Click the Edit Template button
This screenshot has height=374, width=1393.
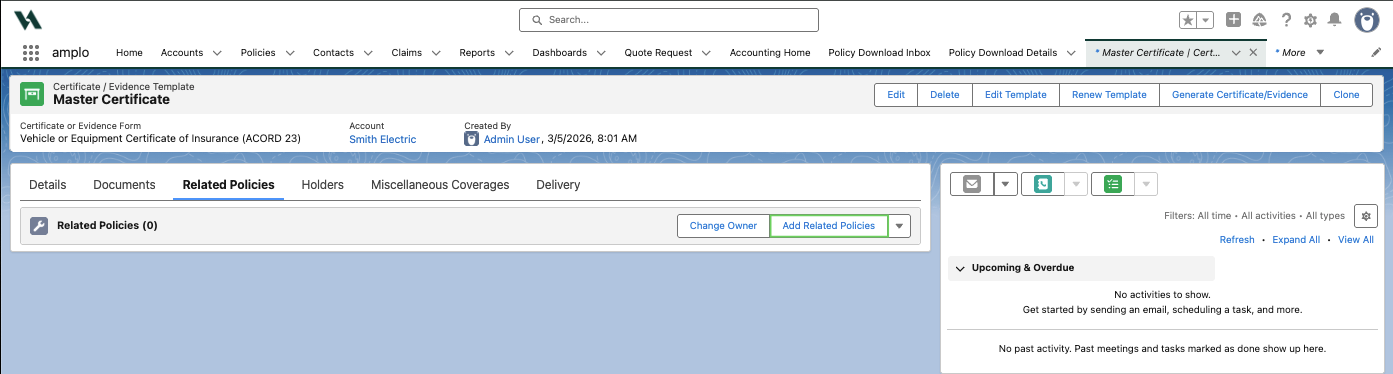[1016, 94]
